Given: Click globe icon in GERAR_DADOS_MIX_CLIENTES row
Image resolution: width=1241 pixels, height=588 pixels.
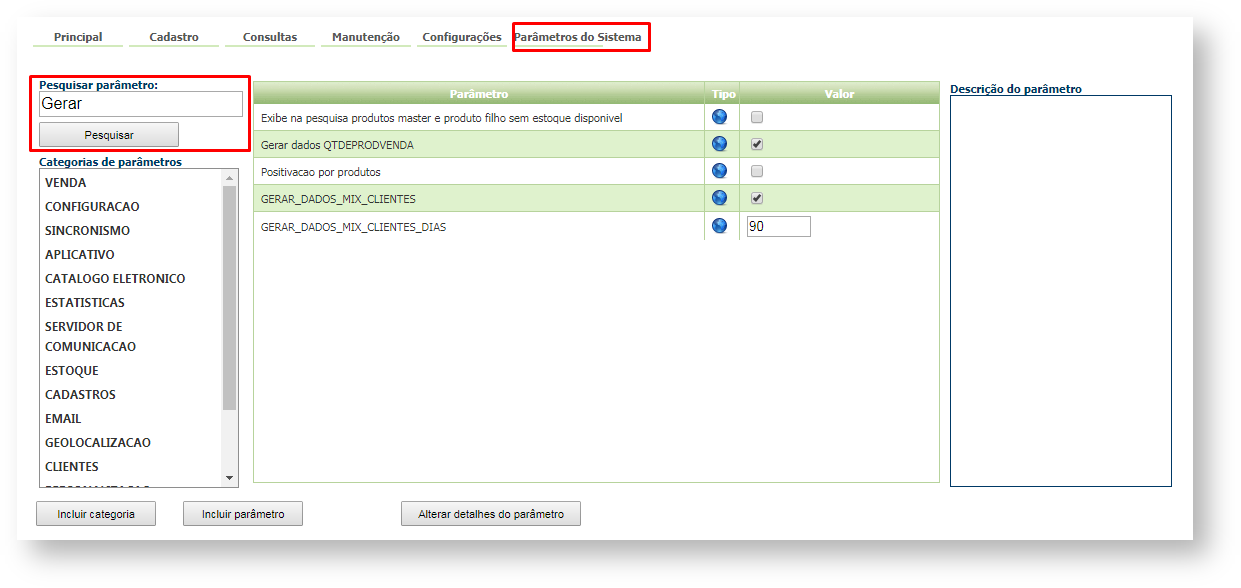Looking at the screenshot, I should pyautogui.click(x=719, y=198).
